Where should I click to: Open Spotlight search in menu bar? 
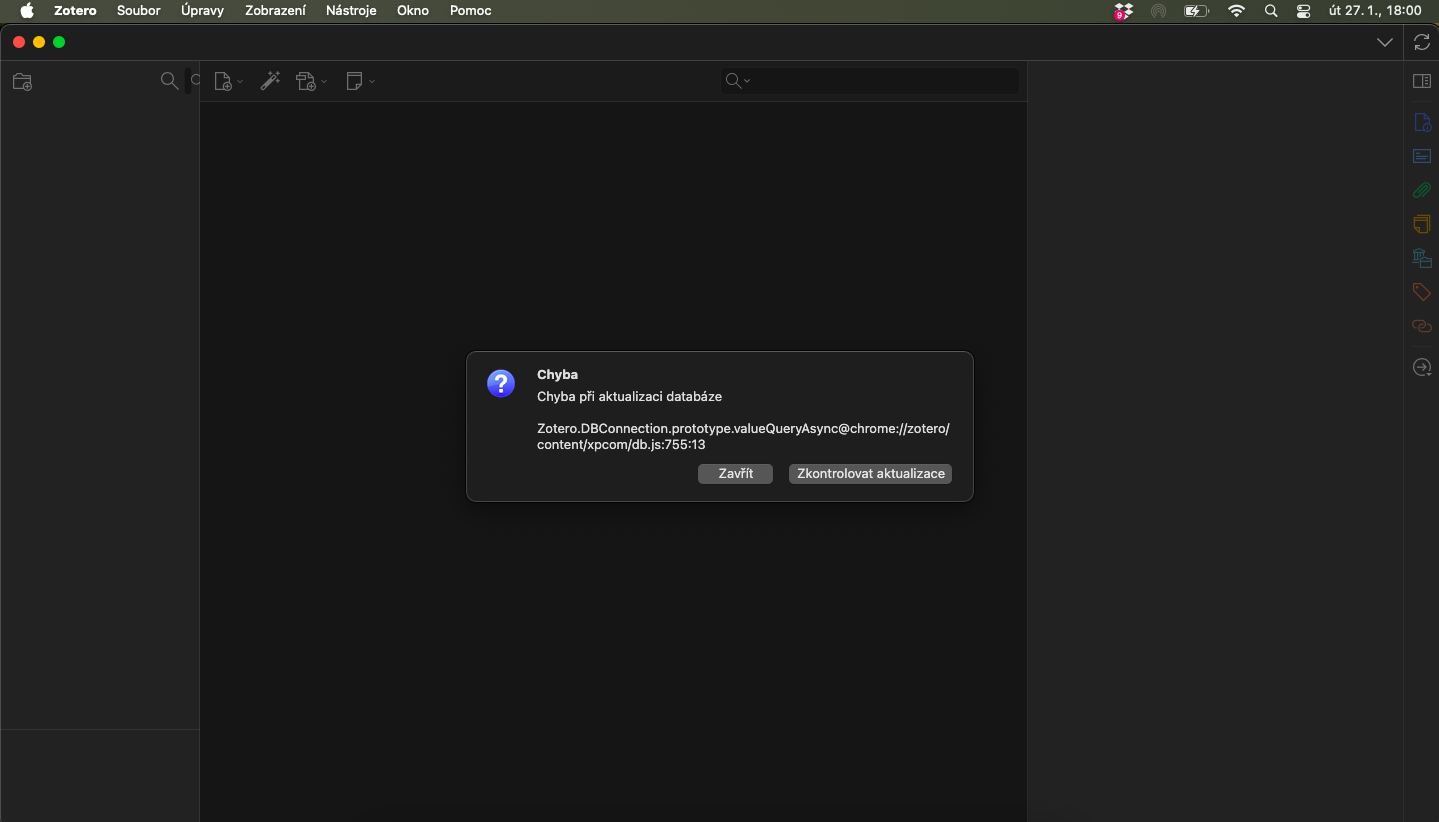(x=1271, y=11)
